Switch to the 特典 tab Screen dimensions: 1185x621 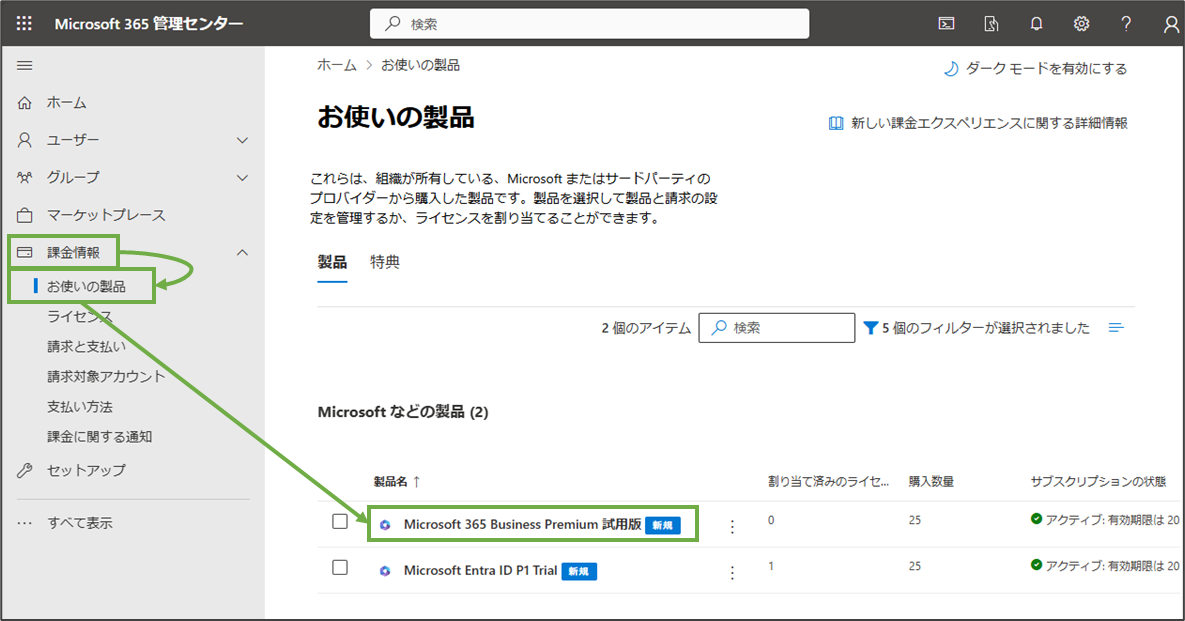(x=385, y=262)
